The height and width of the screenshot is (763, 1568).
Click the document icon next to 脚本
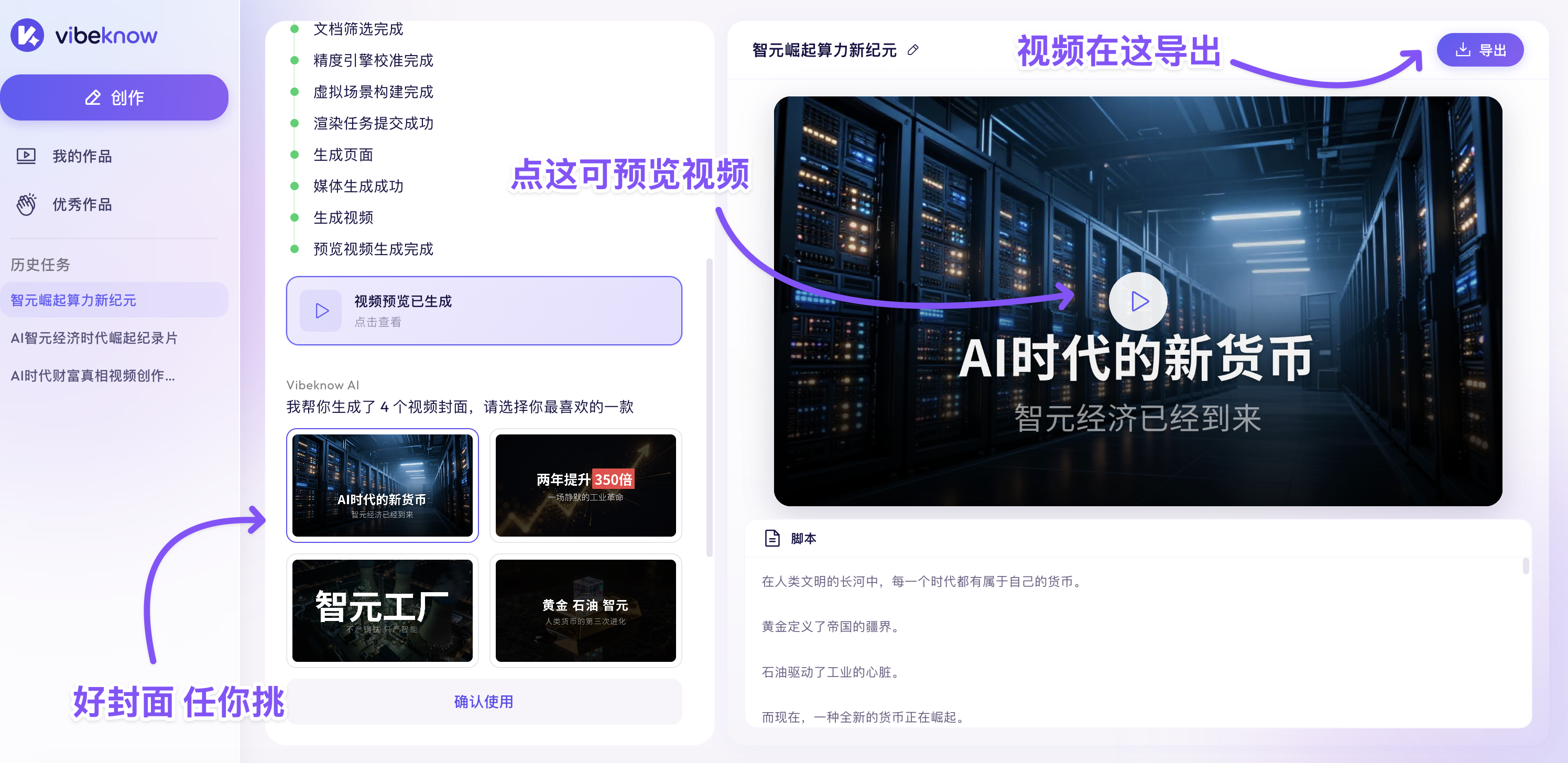(772, 538)
